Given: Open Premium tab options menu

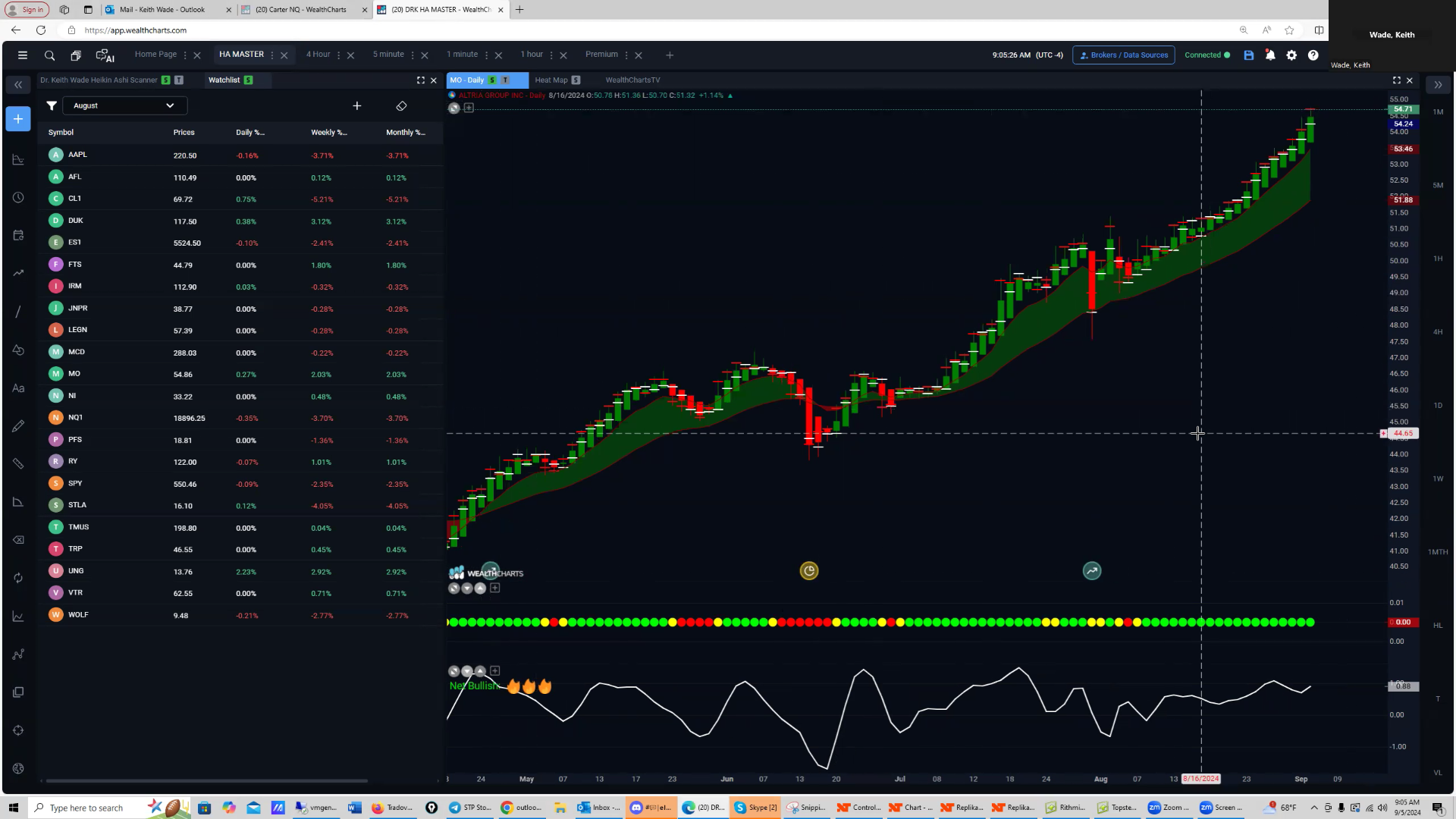Looking at the screenshot, I should [626, 55].
